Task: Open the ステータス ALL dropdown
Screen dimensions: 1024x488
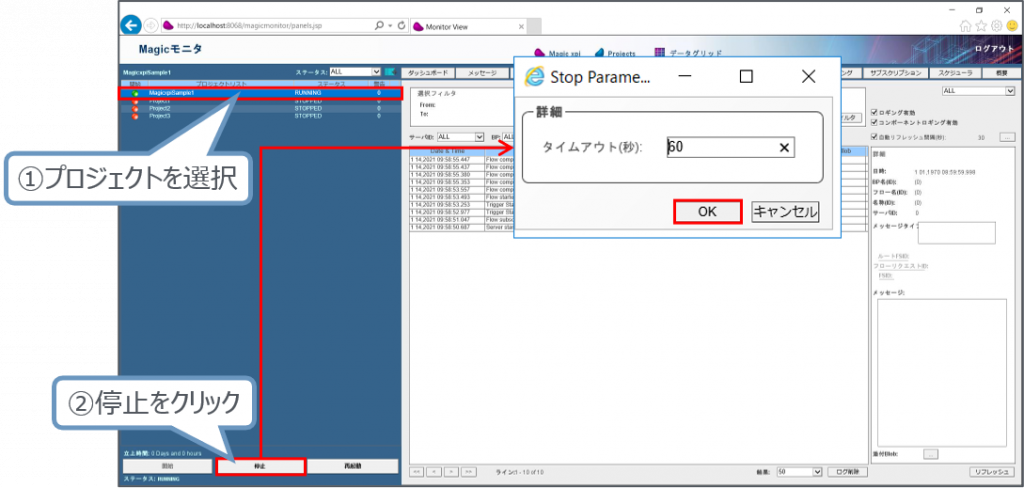Action: tap(355, 72)
